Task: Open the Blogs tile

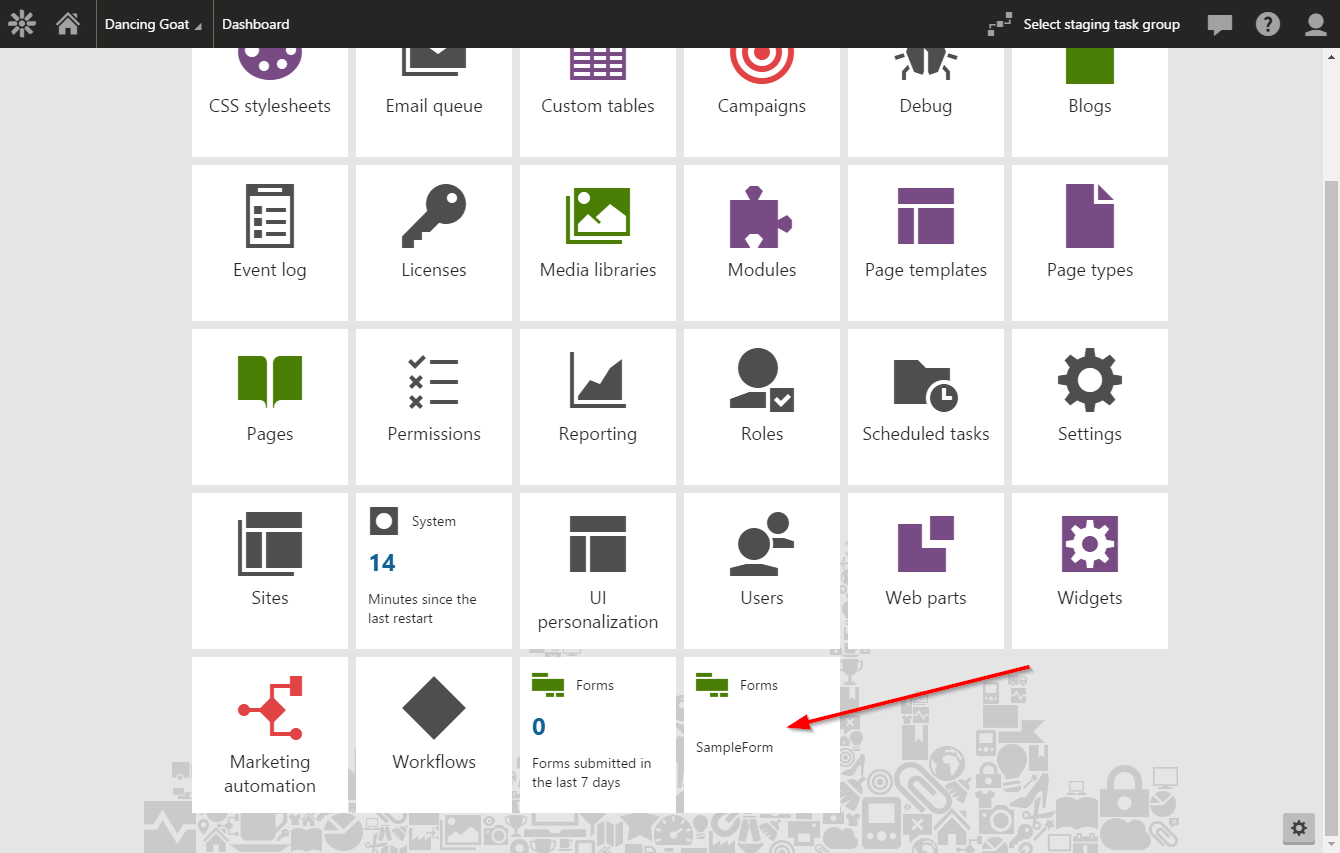Action: pos(1090,102)
